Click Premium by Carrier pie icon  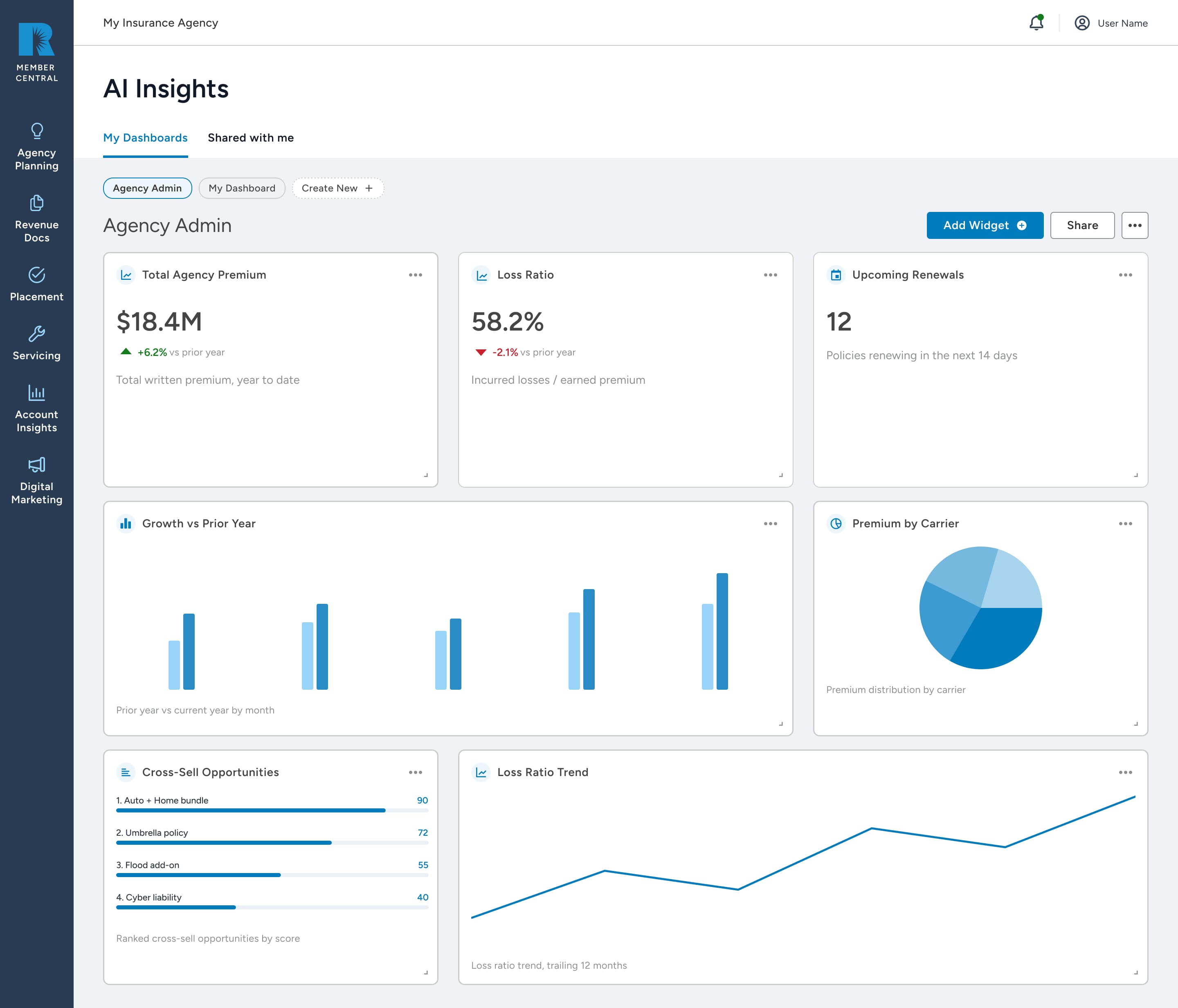coord(836,524)
